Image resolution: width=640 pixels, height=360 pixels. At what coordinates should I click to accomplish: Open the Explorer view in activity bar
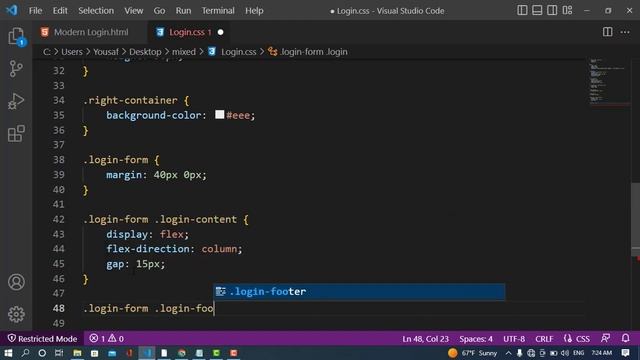coord(16,37)
